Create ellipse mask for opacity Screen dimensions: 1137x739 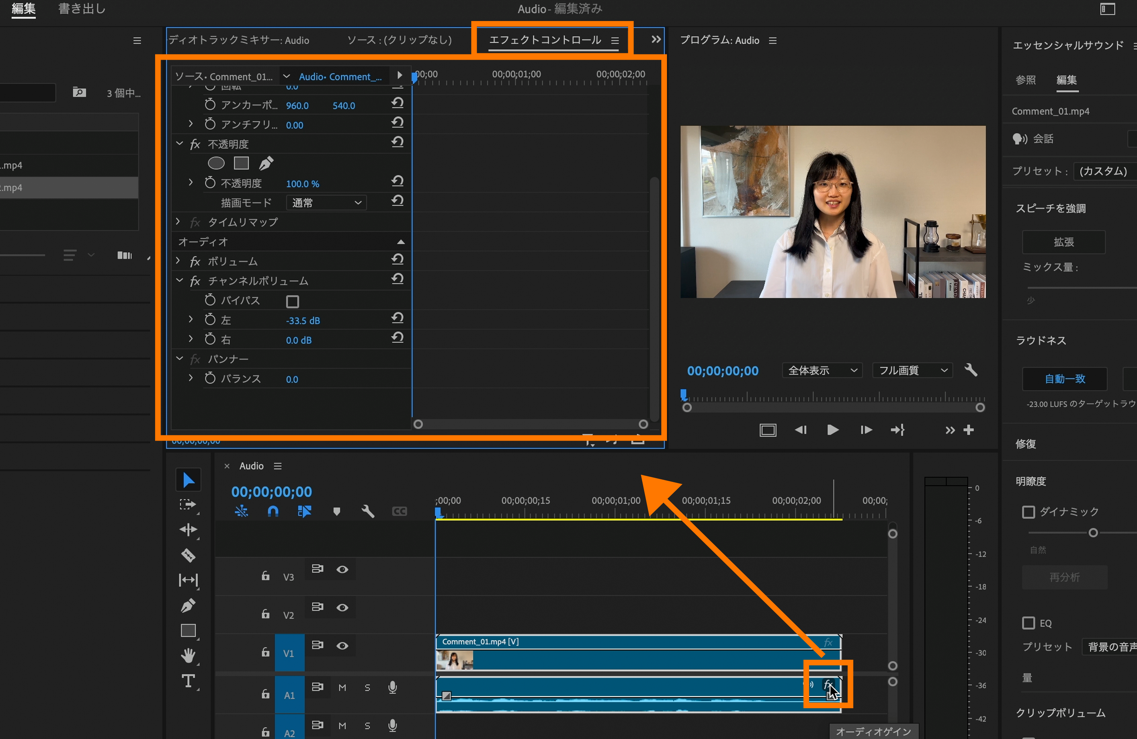click(x=216, y=163)
